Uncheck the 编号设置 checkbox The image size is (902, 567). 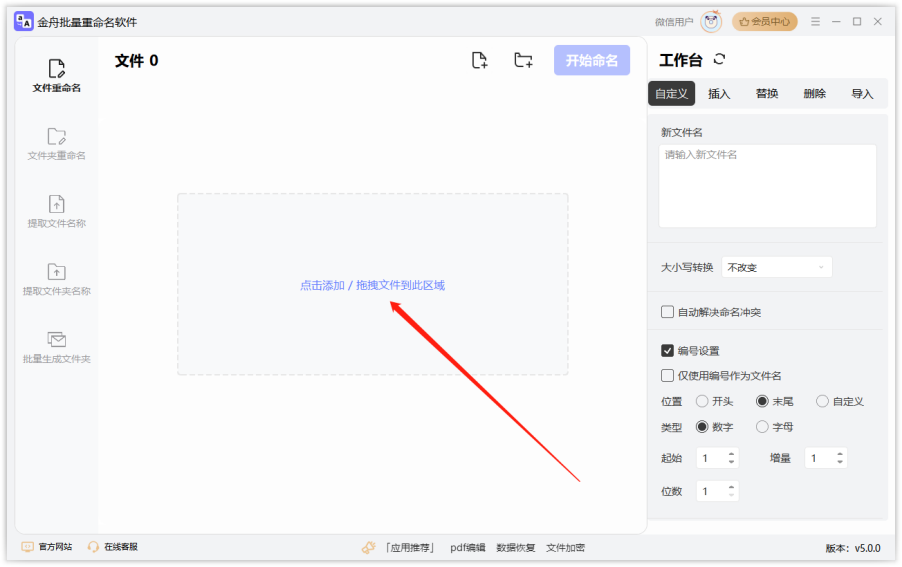pos(667,351)
